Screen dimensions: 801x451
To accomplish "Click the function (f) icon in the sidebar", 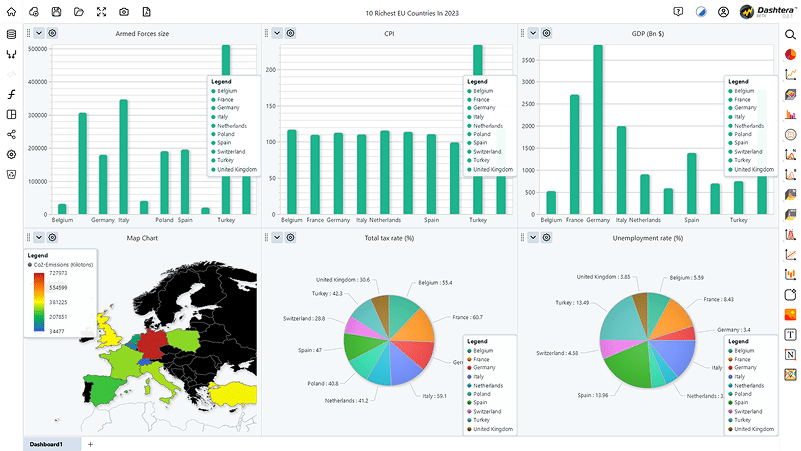I will 12,94.
